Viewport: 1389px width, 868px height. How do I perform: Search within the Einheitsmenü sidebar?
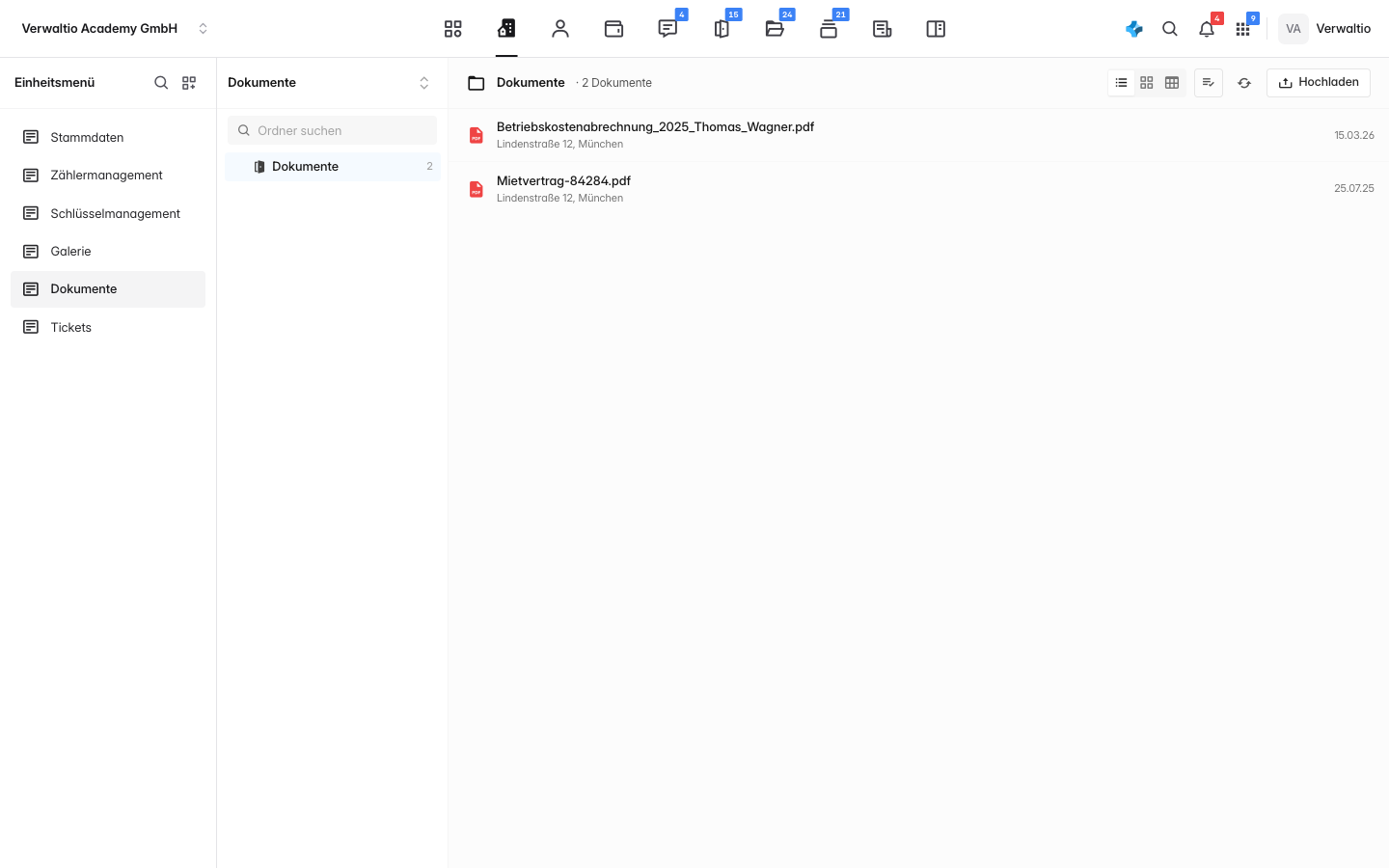coord(161,83)
